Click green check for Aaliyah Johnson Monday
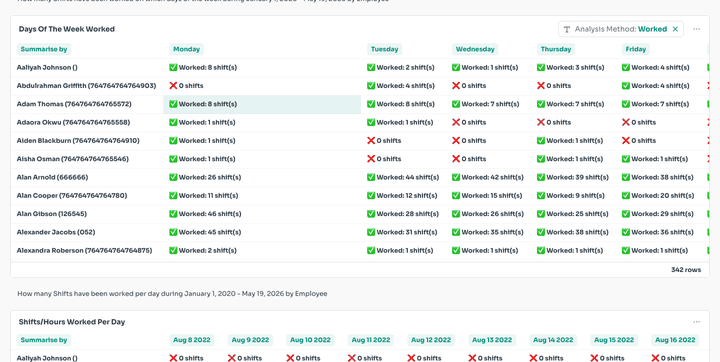This screenshot has width=720, height=362. coord(173,68)
